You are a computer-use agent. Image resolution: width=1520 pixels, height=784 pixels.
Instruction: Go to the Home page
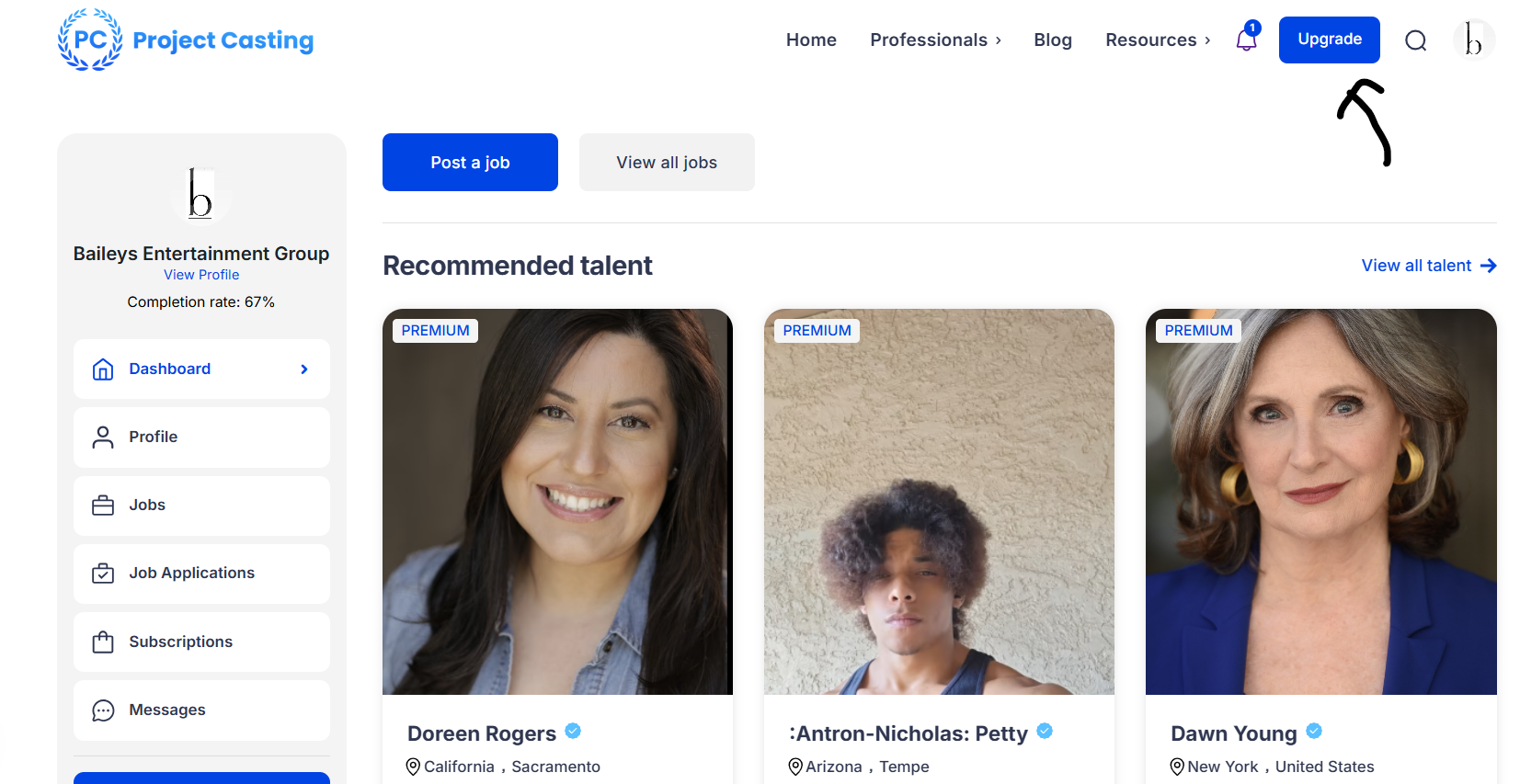click(811, 40)
